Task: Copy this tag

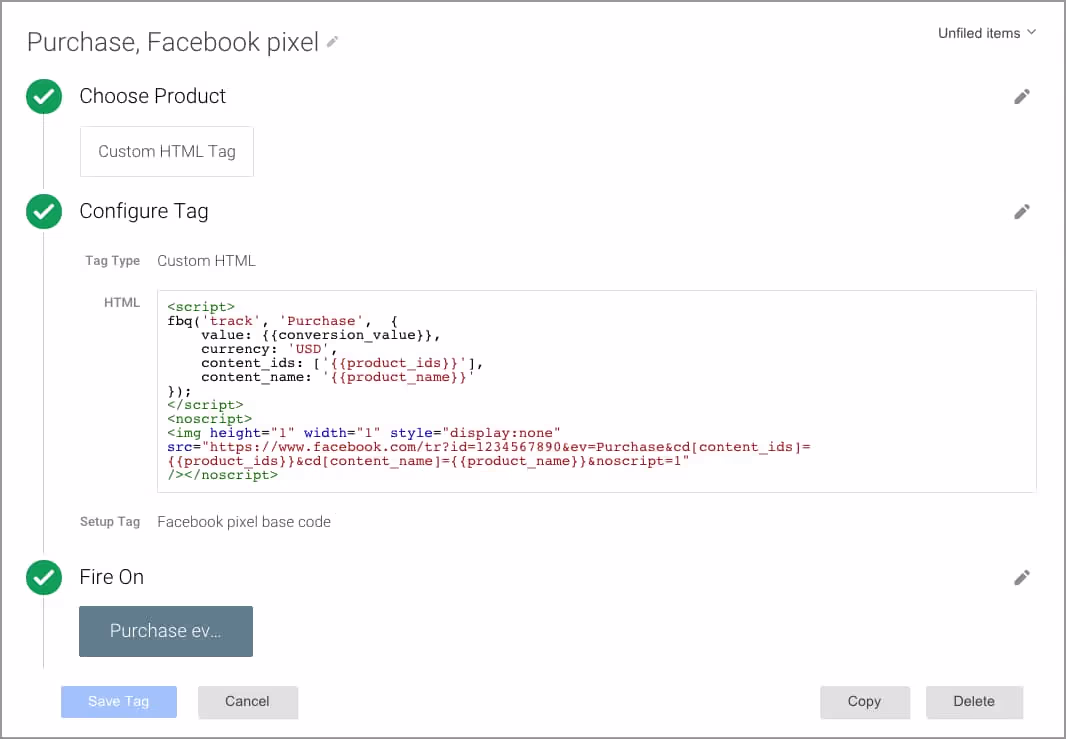Action: click(x=865, y=702)
